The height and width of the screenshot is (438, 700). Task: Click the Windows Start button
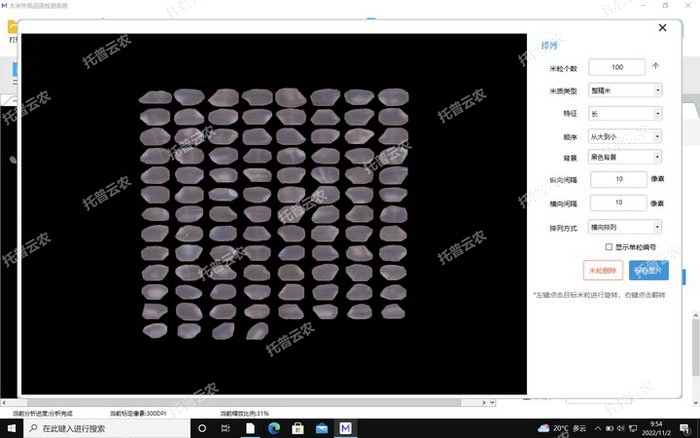point(11,428)
